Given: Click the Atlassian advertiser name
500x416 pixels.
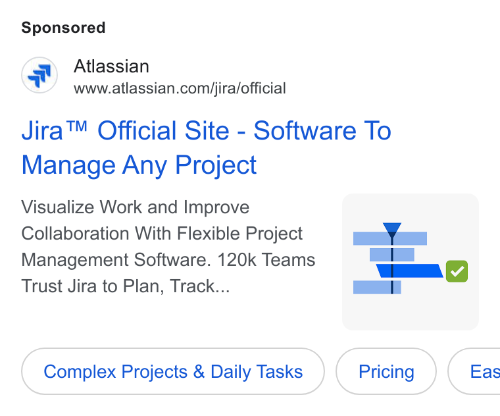Looking at the screenshot, I should (111, 66).
